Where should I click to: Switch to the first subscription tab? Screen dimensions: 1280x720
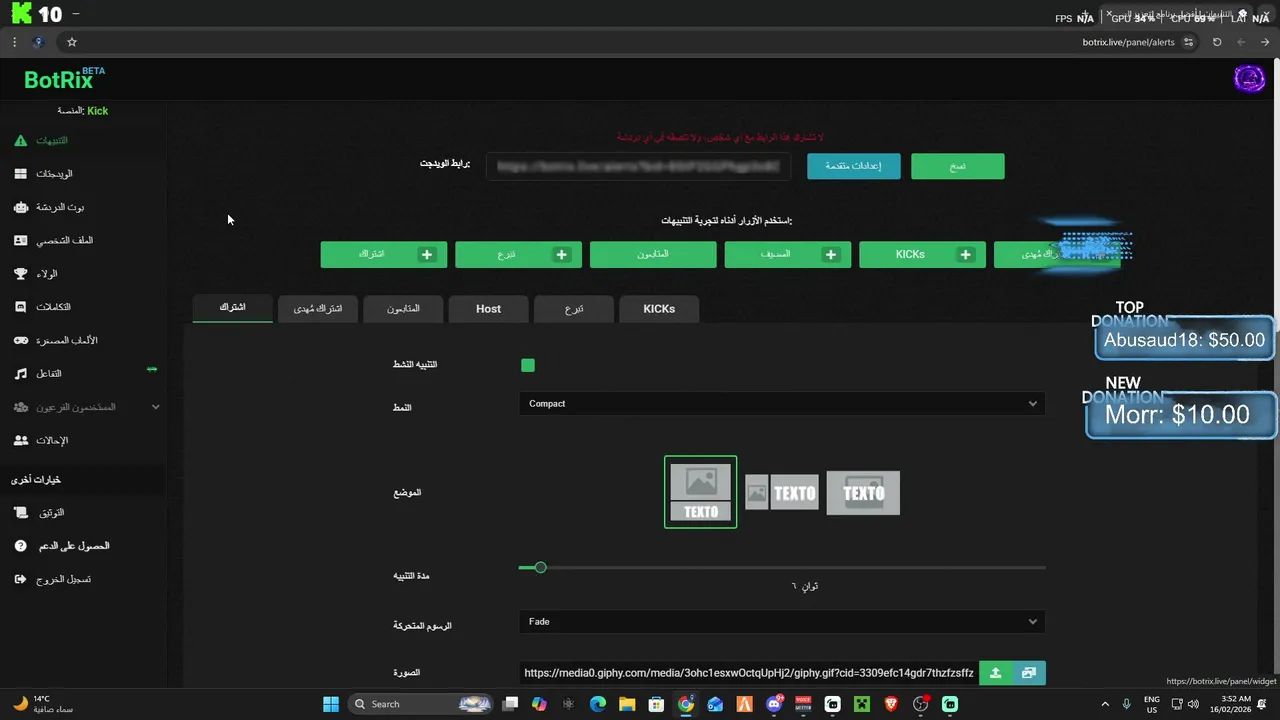pos(232,308)
